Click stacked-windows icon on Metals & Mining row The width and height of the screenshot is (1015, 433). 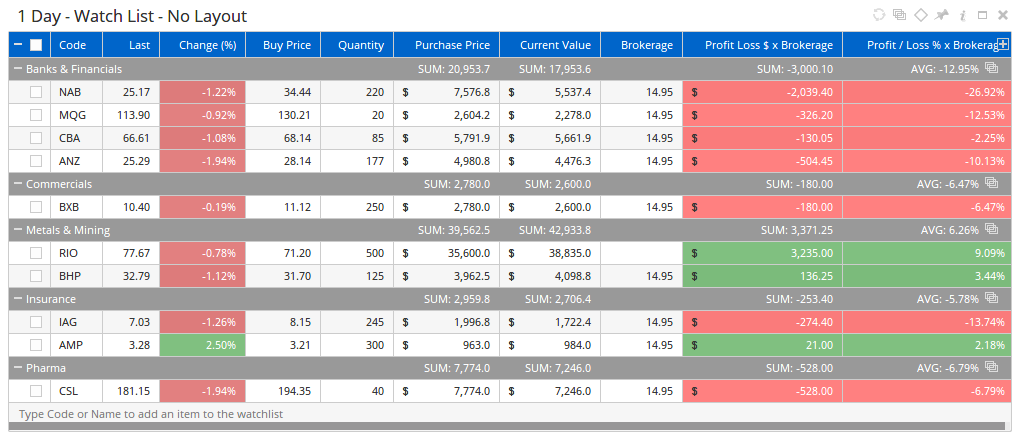[x=991, y=228]
